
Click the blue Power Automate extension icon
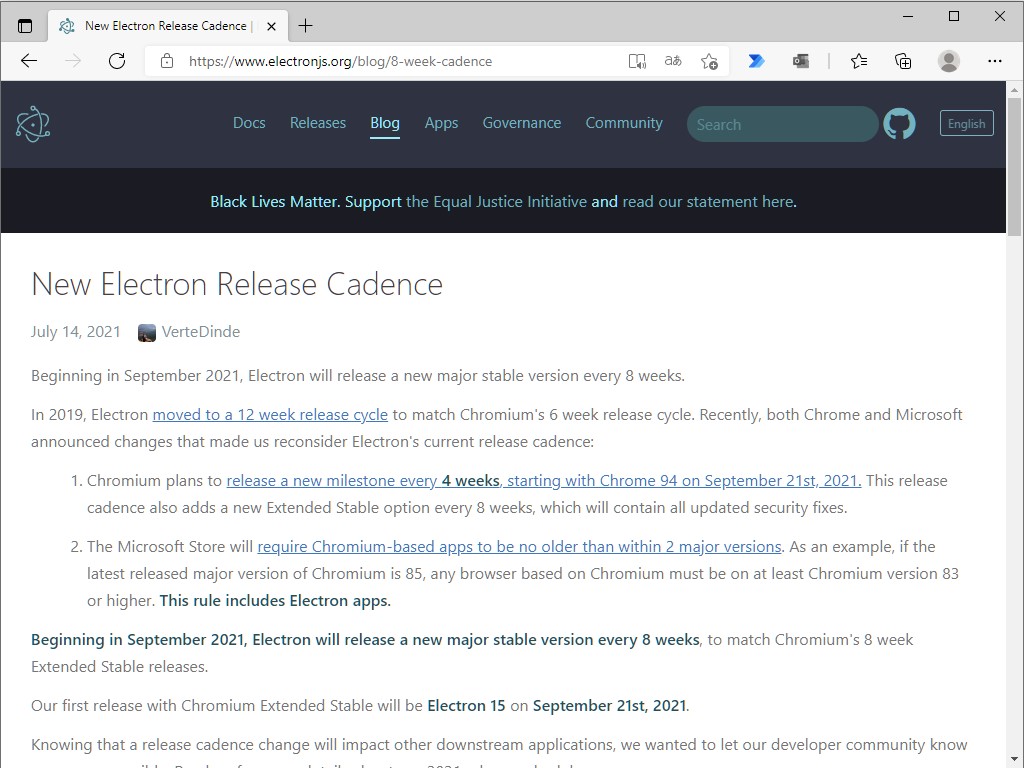coord(756,61)
